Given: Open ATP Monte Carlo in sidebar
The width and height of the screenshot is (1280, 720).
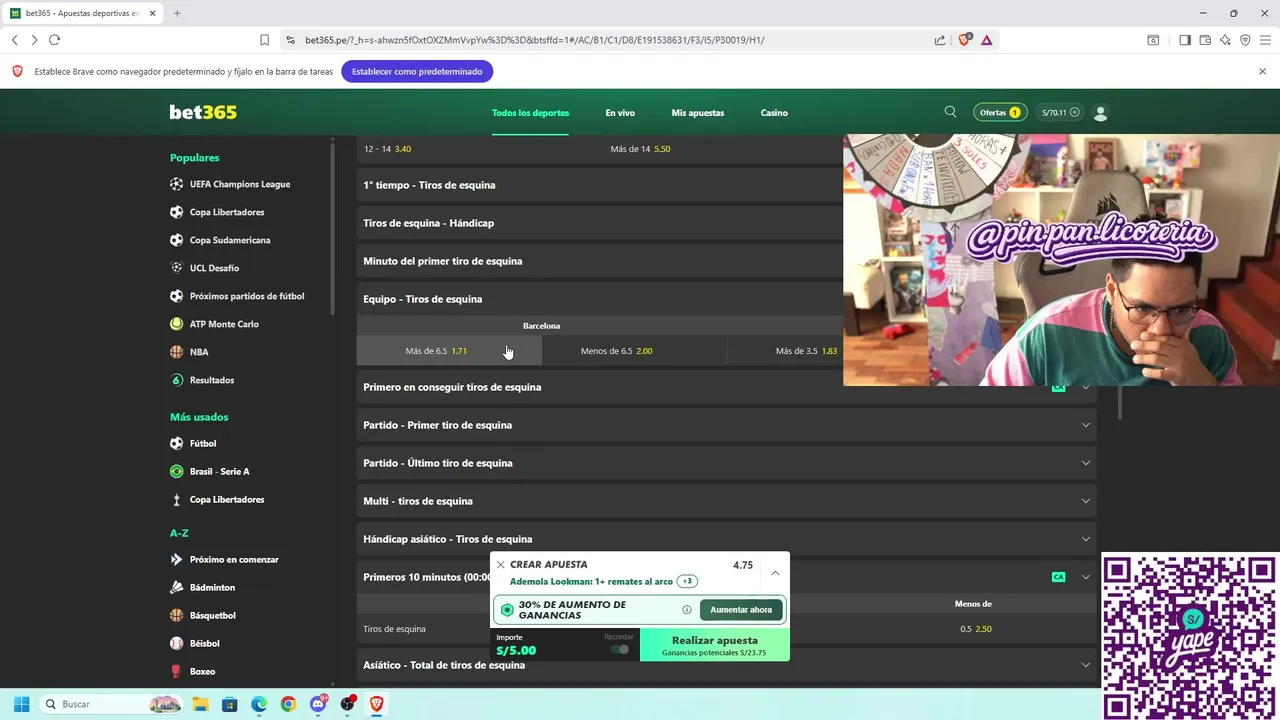Looking at the screenshot, I should coord(224,324).
